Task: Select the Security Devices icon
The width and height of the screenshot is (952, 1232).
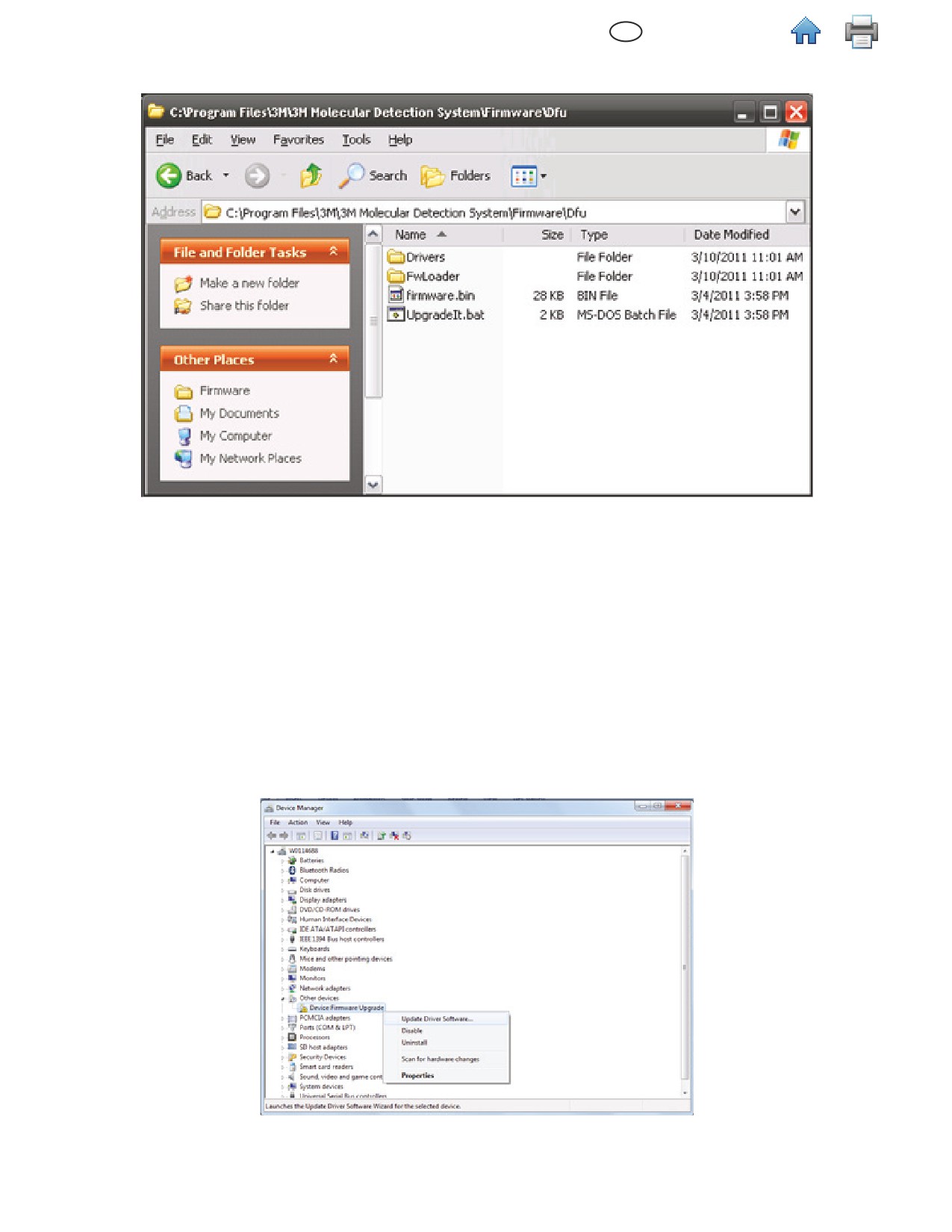Action: click(292, 1057)
